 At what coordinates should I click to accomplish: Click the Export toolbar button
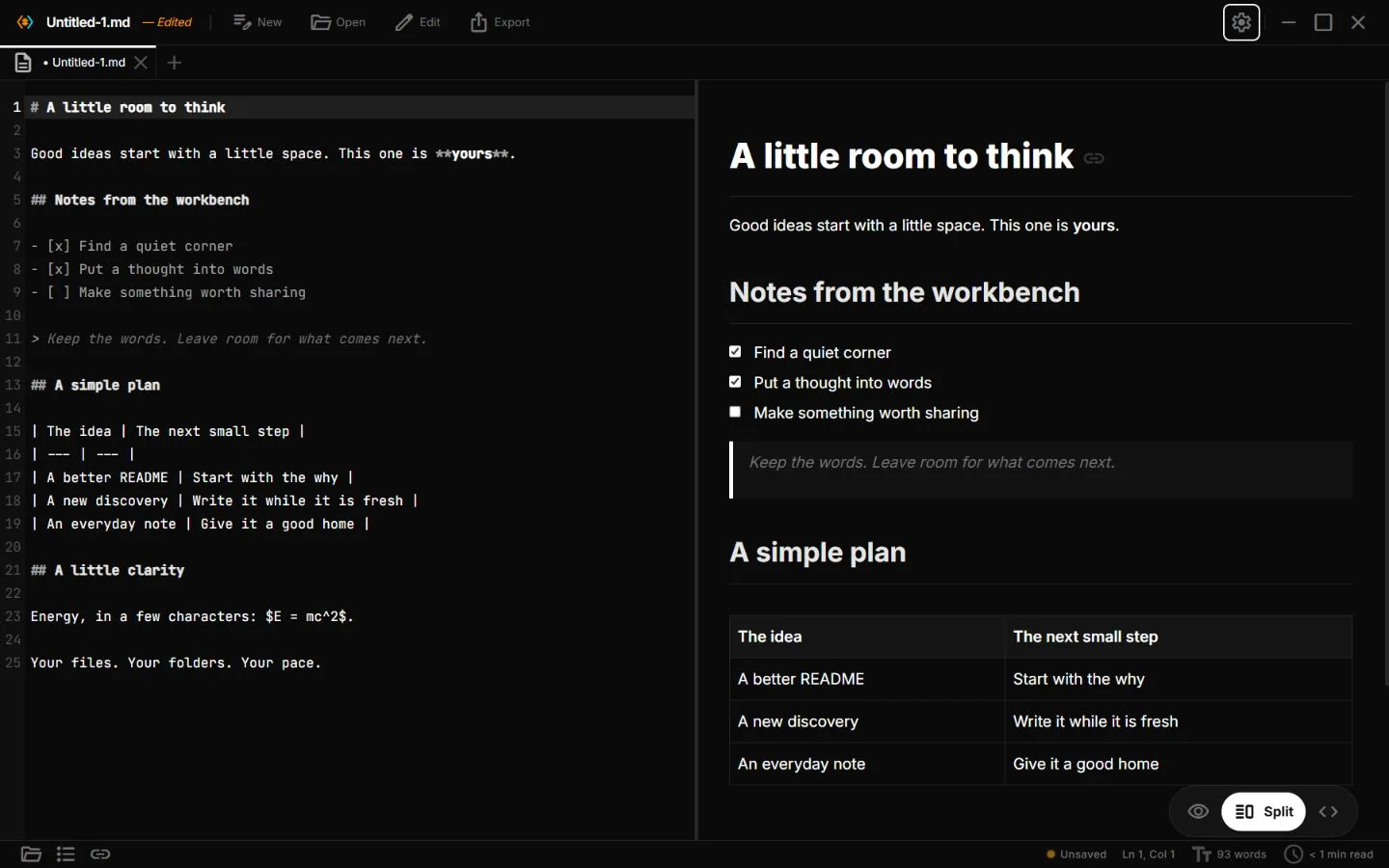tap(500, 22)
